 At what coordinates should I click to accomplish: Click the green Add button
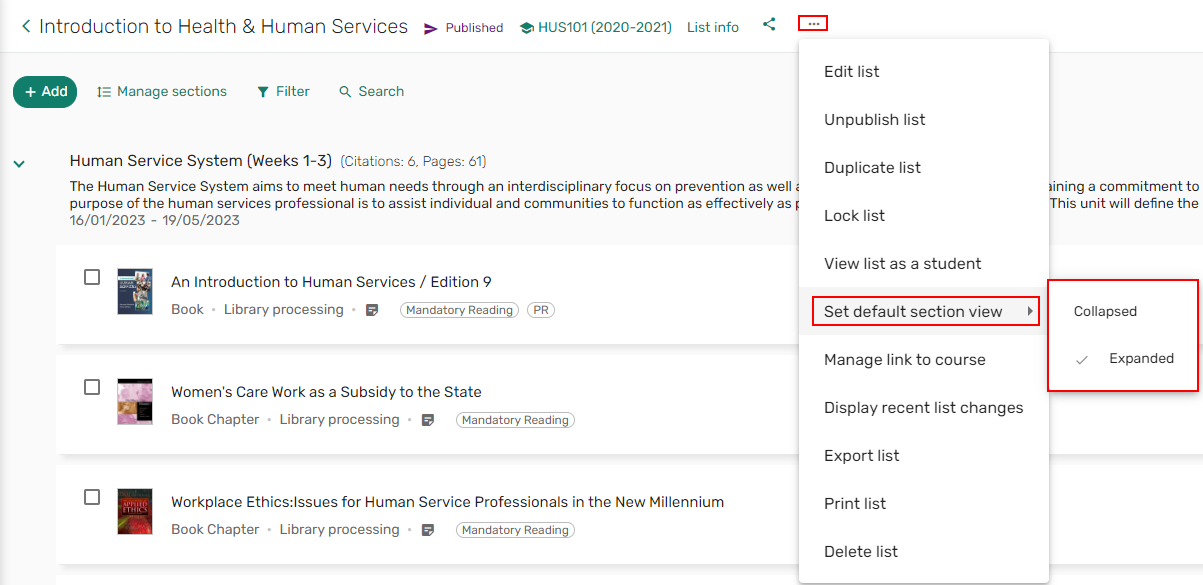tap(45, 92)
